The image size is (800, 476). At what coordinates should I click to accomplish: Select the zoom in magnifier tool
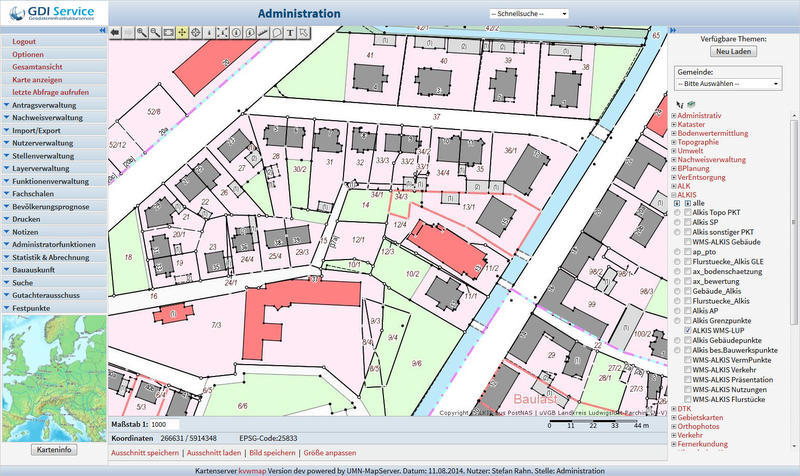pos(141,32)
